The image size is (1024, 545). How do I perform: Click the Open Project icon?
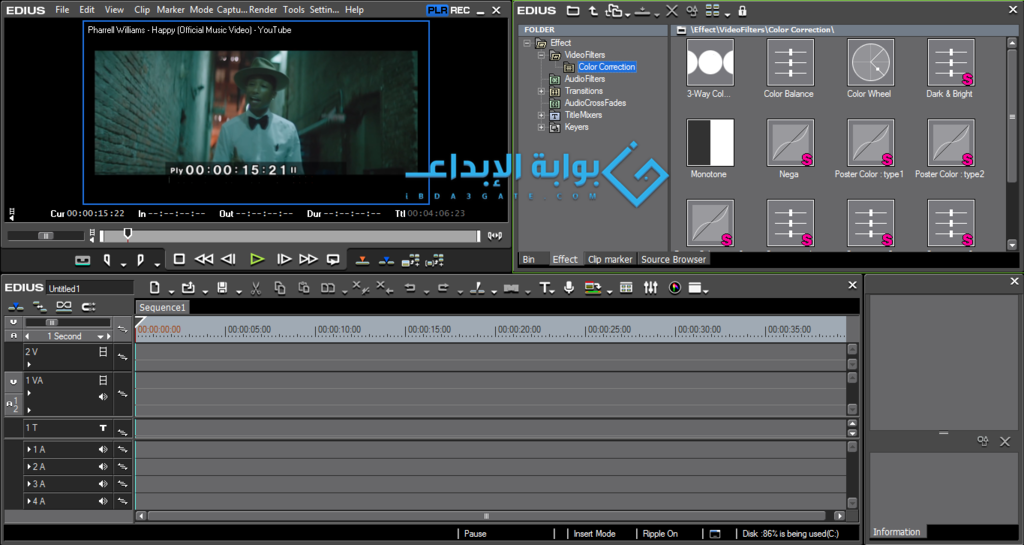click(188, 288)
